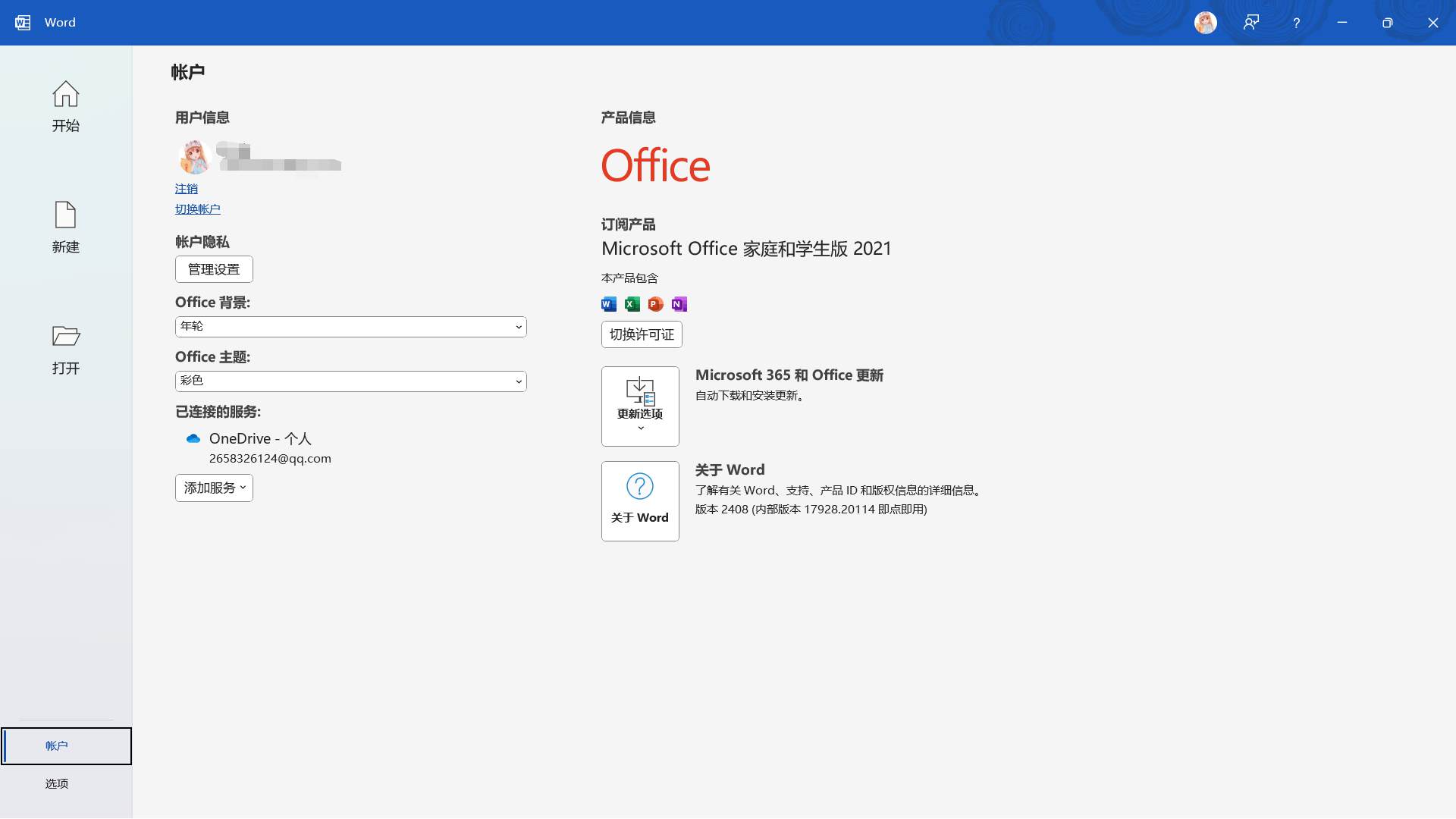1456x819 pixels.
Task: Expand the Office 主题 dropdown
Action: 350,381
